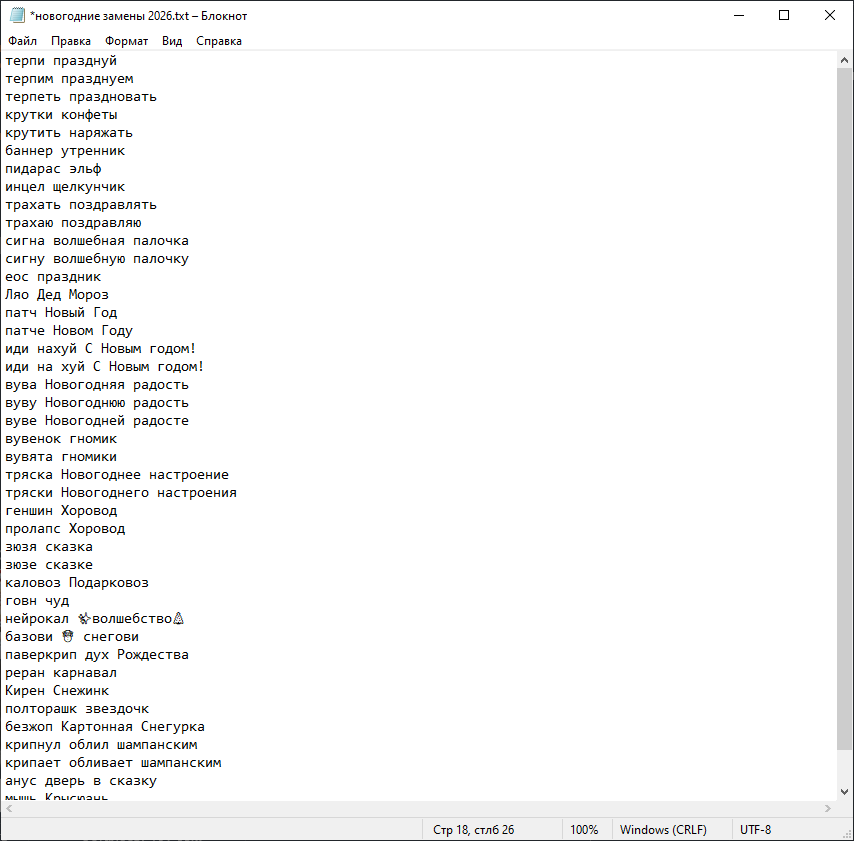Click the snowman emoji on the базови line
The width and height of the screenshot is (854, 841).
coord(68,636)
